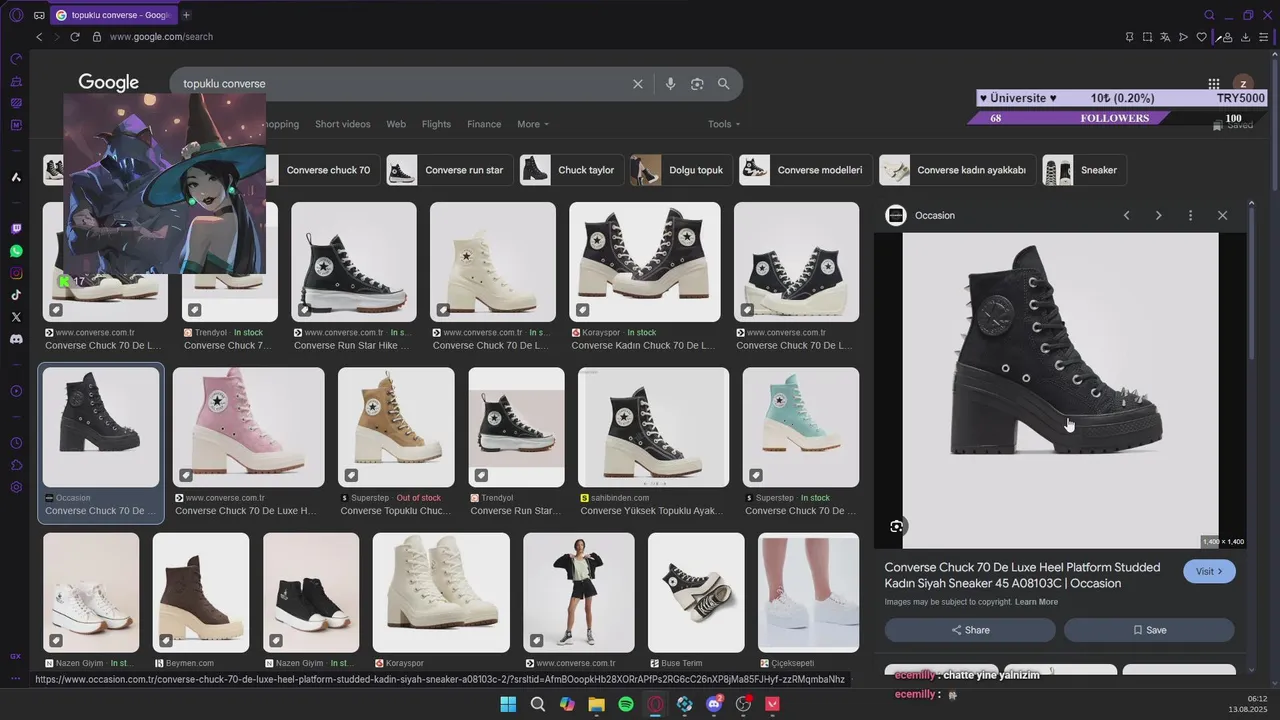This screenshot has height=720, width=1280.
Task: Open sidebar settings gear icon
Action: point(16,487)
